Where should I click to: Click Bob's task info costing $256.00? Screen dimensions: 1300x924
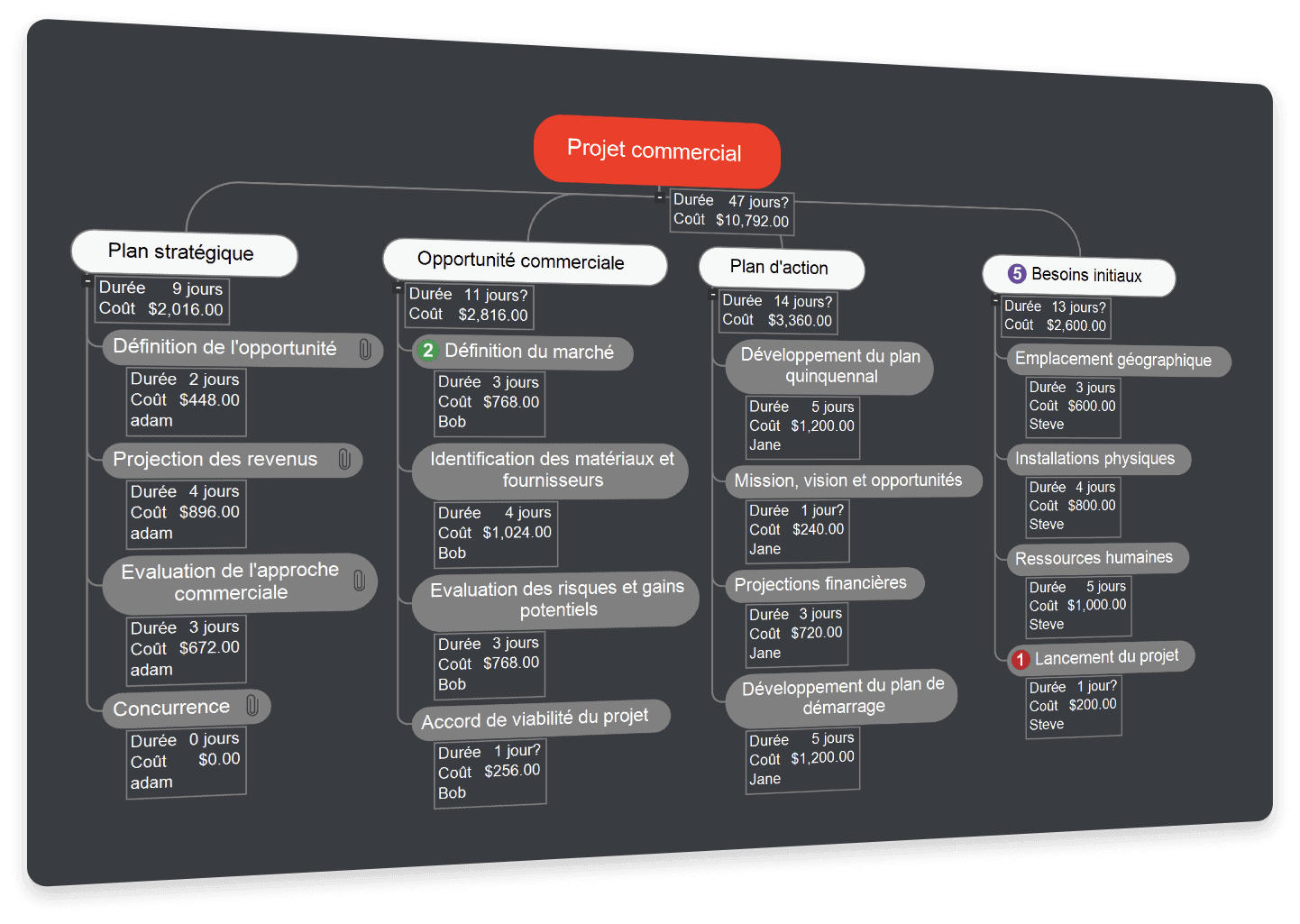(490, 773)
